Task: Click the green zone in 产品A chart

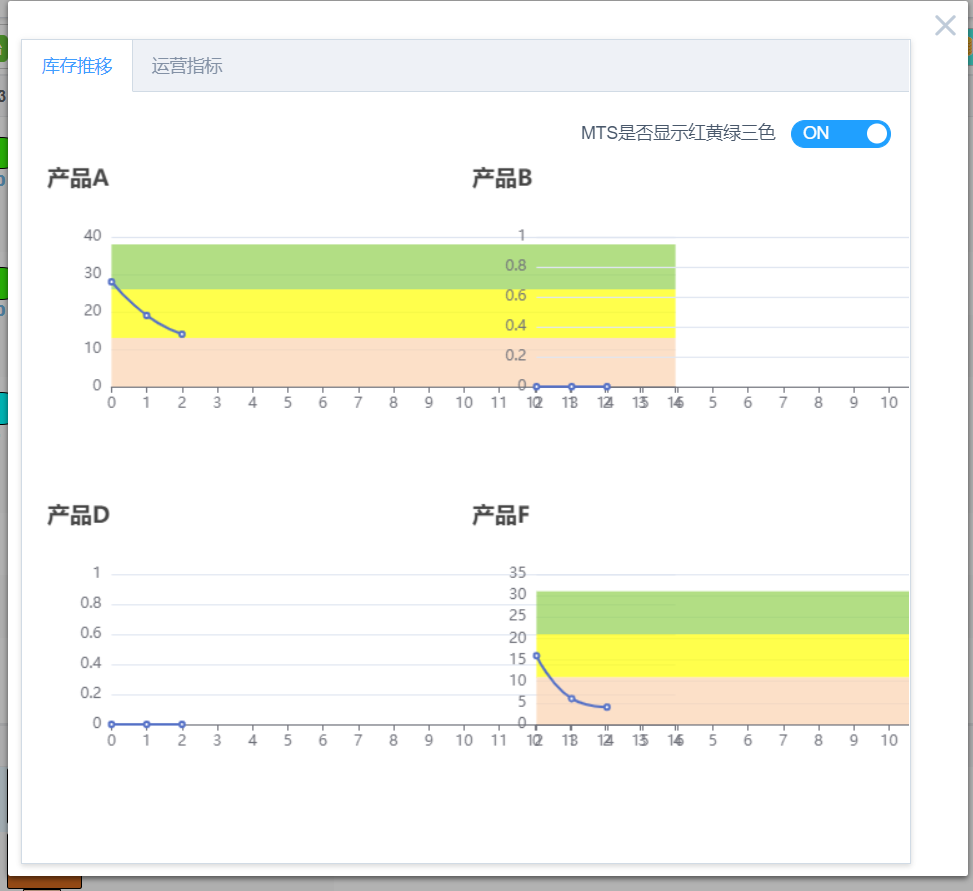Action: point(393,267)
